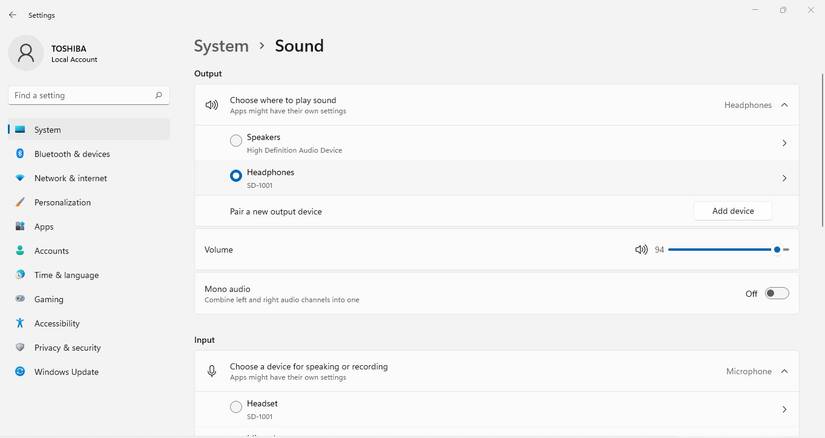The width and height of the screenshot is (825, 438).
Task: Open Gaming settings page
Action: point(48,299)
